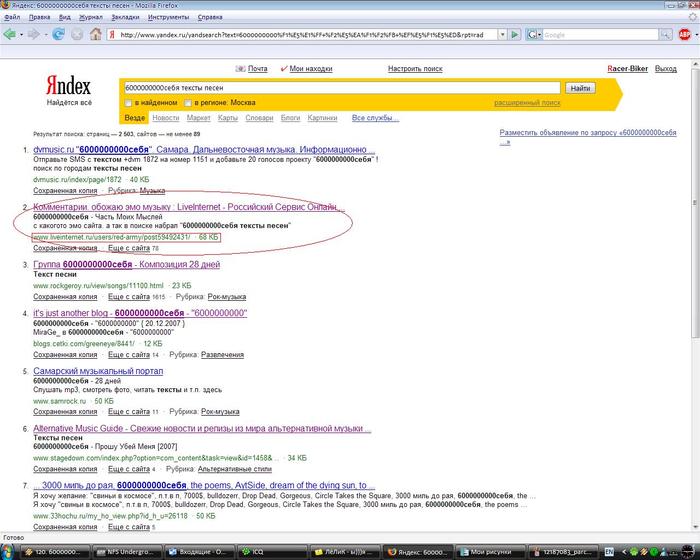The image size is (700, 560).
Task: Switch to the 12187083 taskbar window
Action: 563,552
